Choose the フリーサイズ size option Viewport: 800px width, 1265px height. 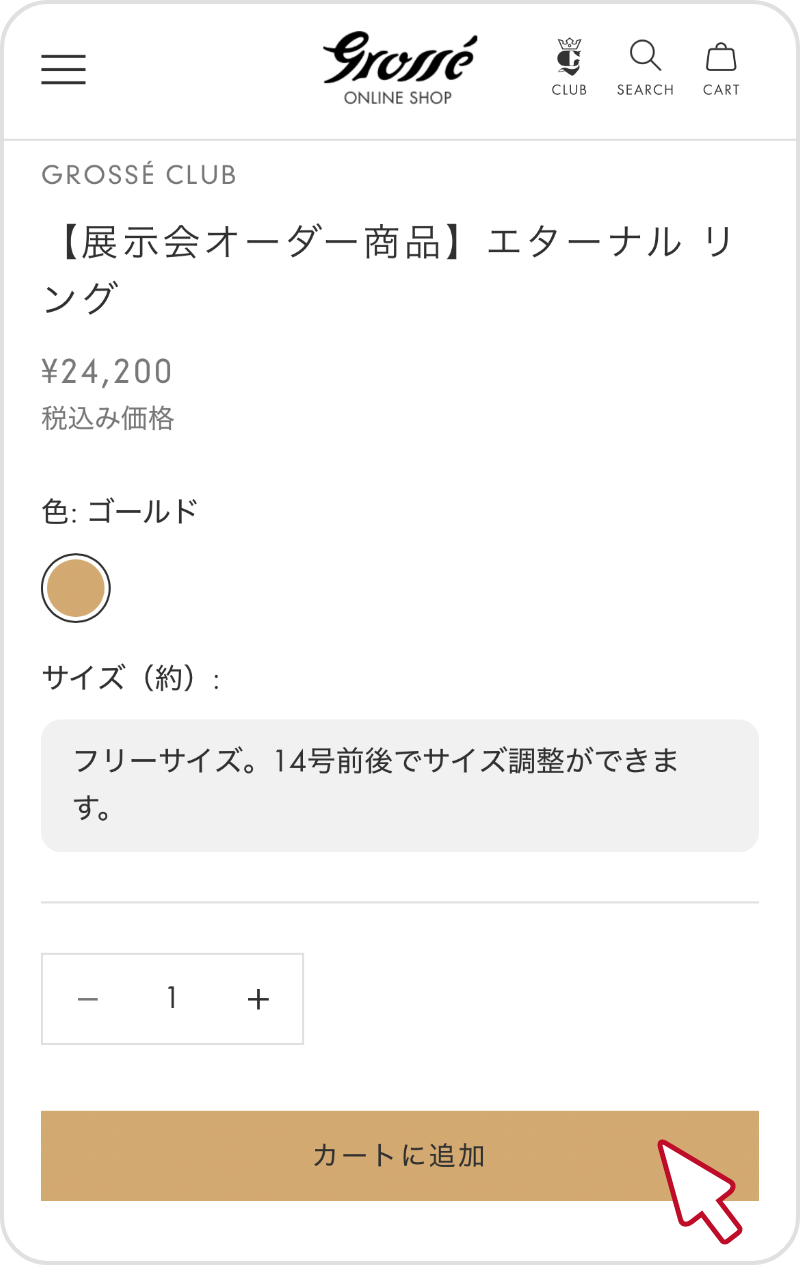point(400,786)
